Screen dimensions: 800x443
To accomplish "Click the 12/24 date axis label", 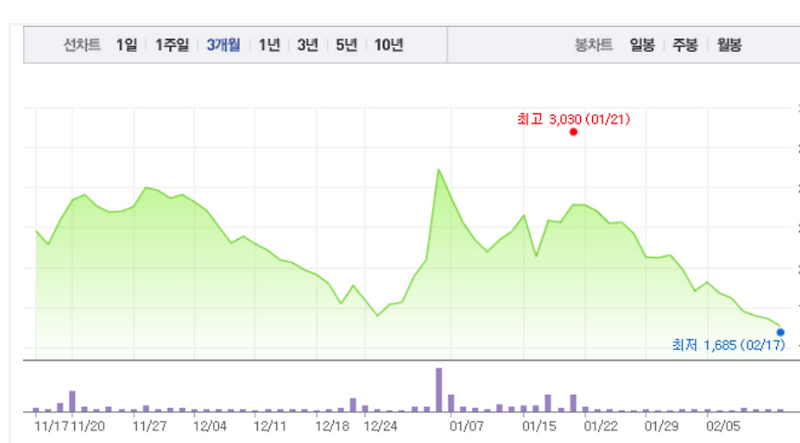I will [380, 426].
